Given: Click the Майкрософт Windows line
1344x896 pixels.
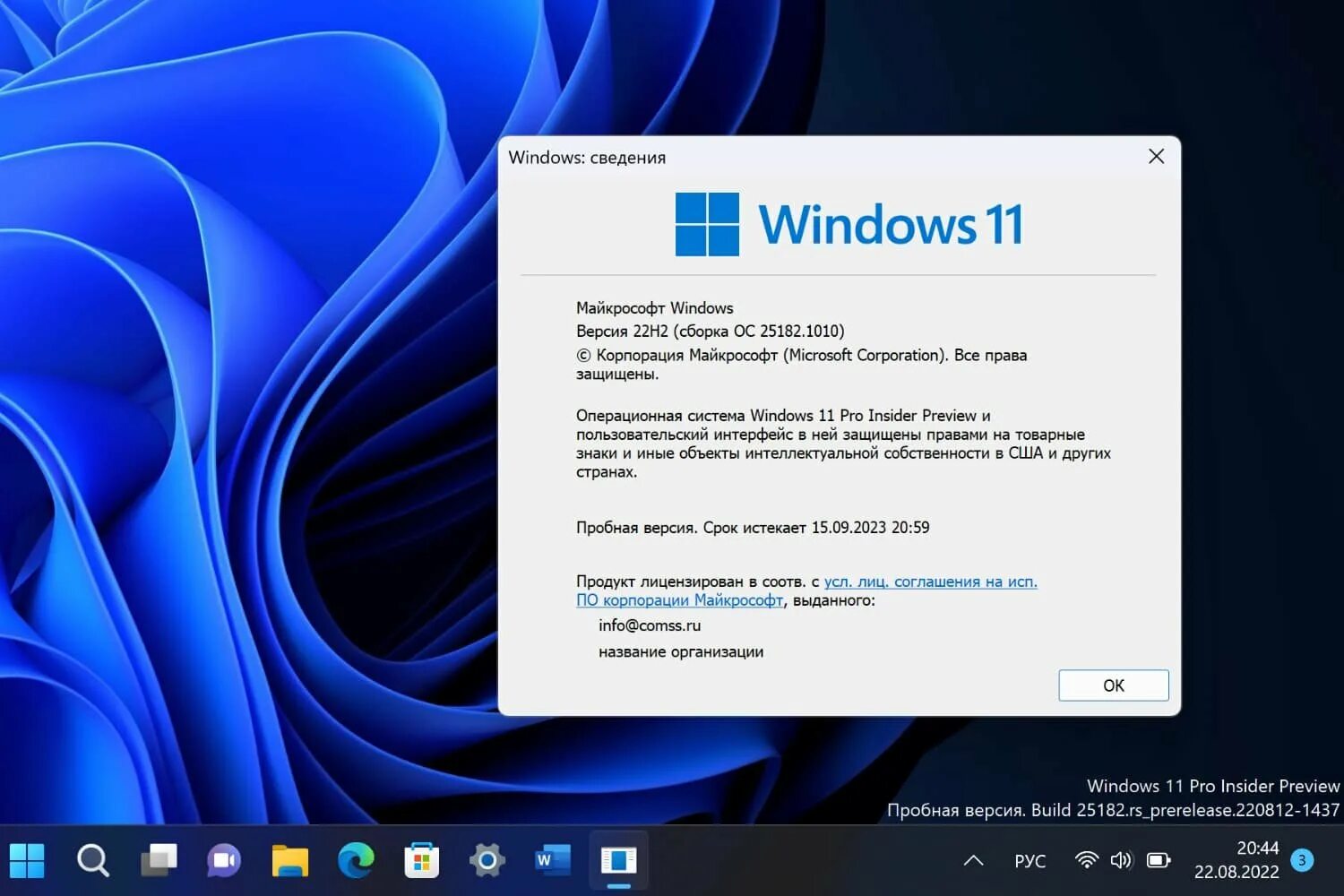Looking at the screenshot, I should (x=654, y=308).
